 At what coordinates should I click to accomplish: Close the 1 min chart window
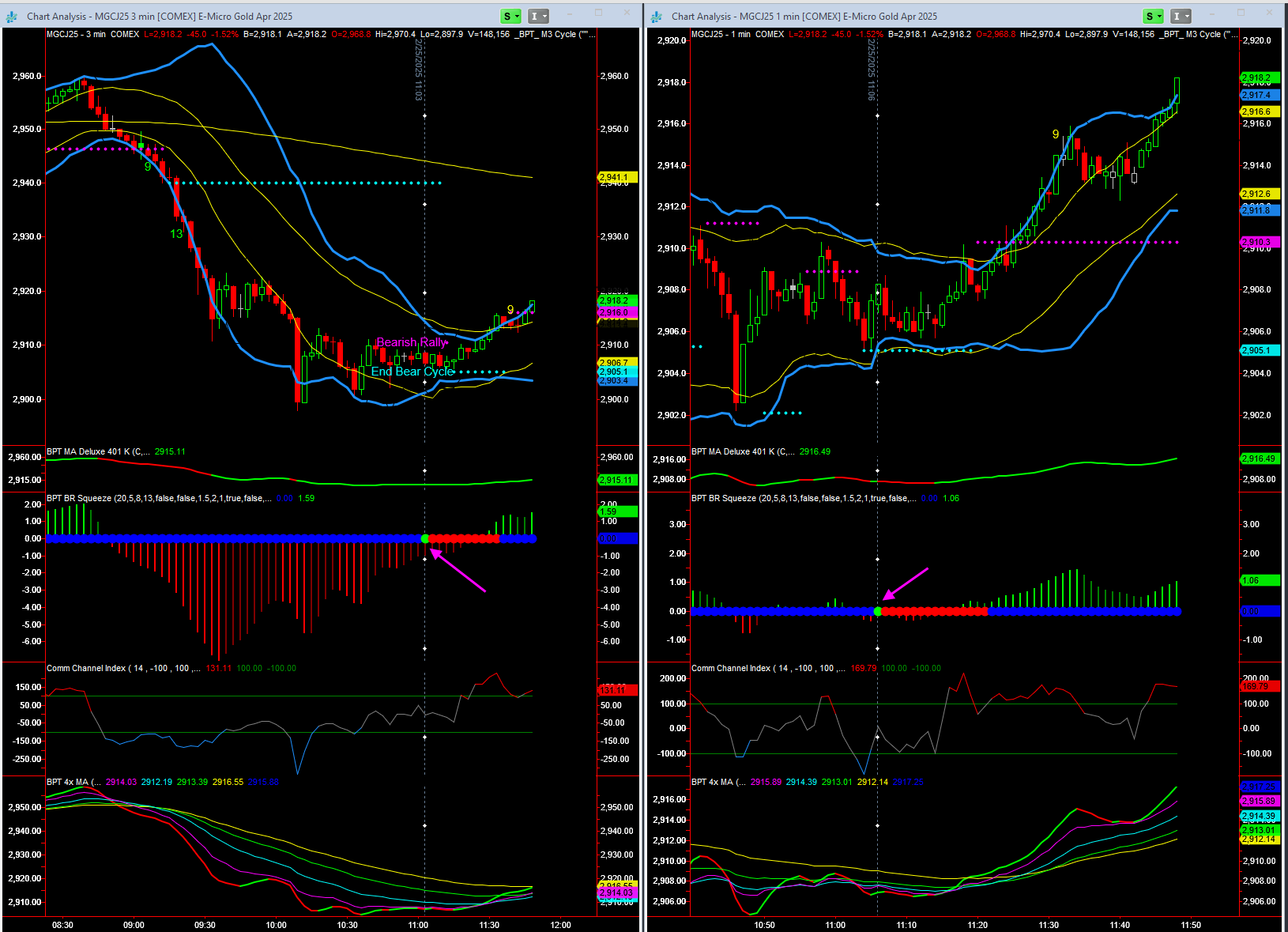pos(1270,13)
